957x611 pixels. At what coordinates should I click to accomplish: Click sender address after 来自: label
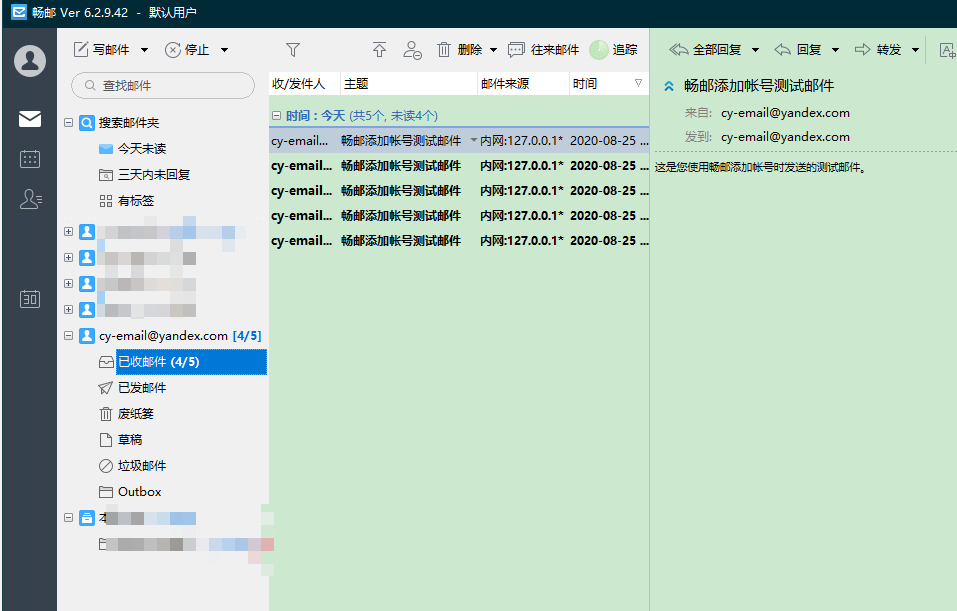click(x=785, y=113)
